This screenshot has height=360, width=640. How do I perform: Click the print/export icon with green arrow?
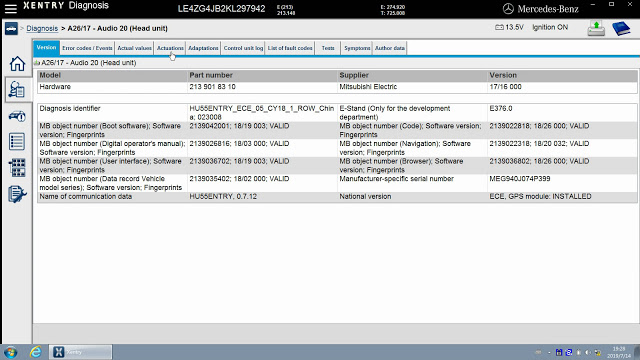pos(596,28)
